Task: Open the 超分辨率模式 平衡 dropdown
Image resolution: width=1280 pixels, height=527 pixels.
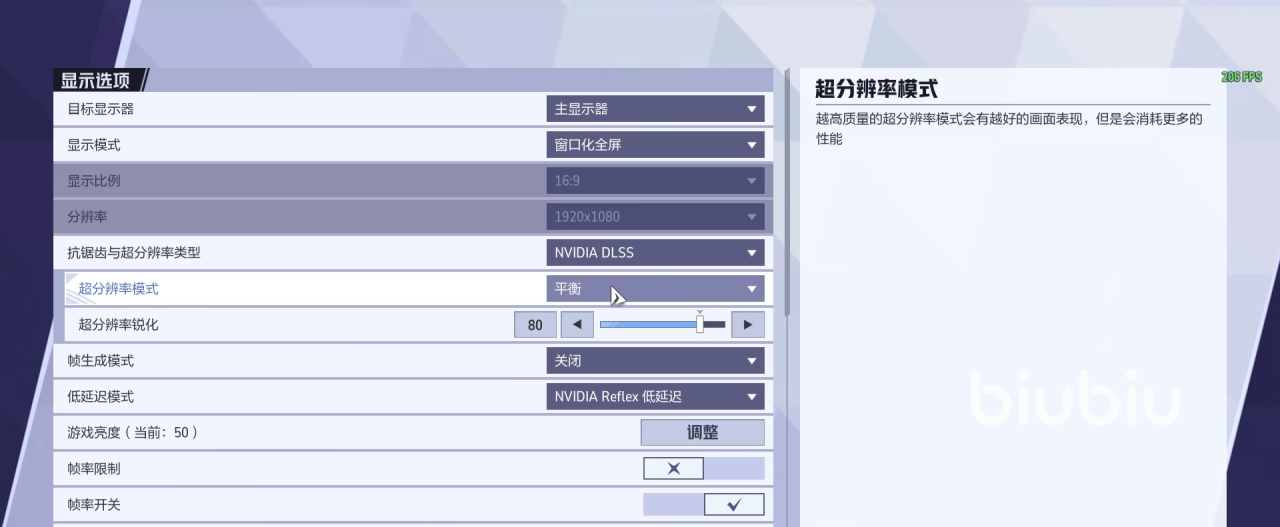Action: tap(655, 289)
